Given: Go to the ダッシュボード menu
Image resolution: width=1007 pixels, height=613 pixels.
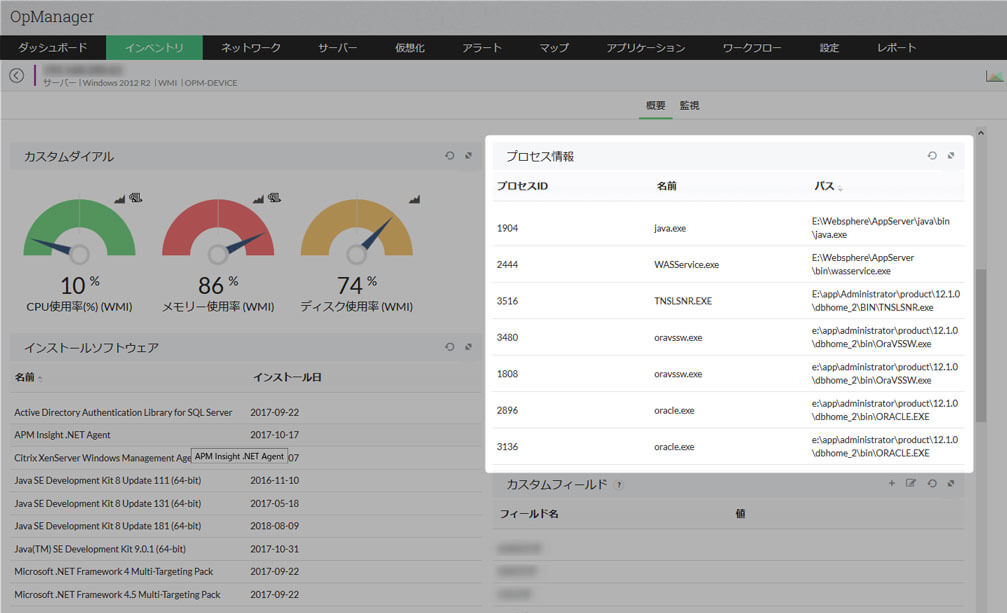Looking at the screenshot, I should coord(52,48).
